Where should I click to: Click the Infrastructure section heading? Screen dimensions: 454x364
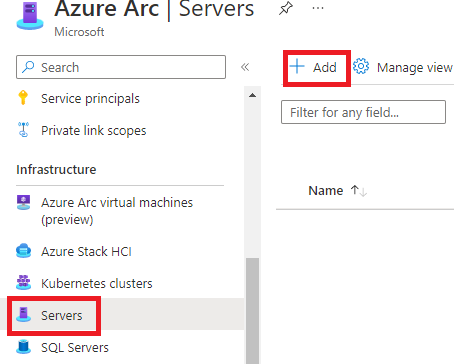56,169
